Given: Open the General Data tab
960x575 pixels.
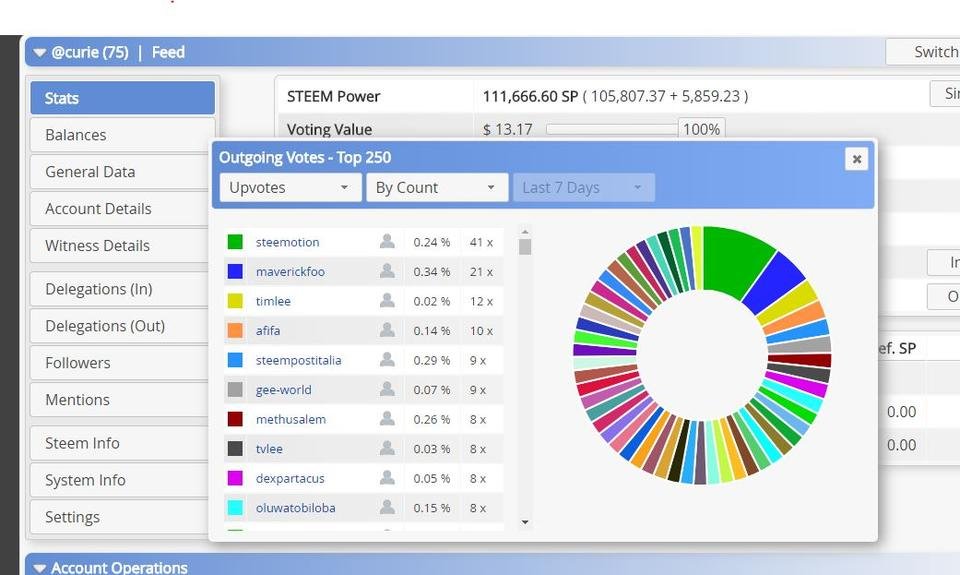Looking at the screenshot, I should (x=122, y=172).
